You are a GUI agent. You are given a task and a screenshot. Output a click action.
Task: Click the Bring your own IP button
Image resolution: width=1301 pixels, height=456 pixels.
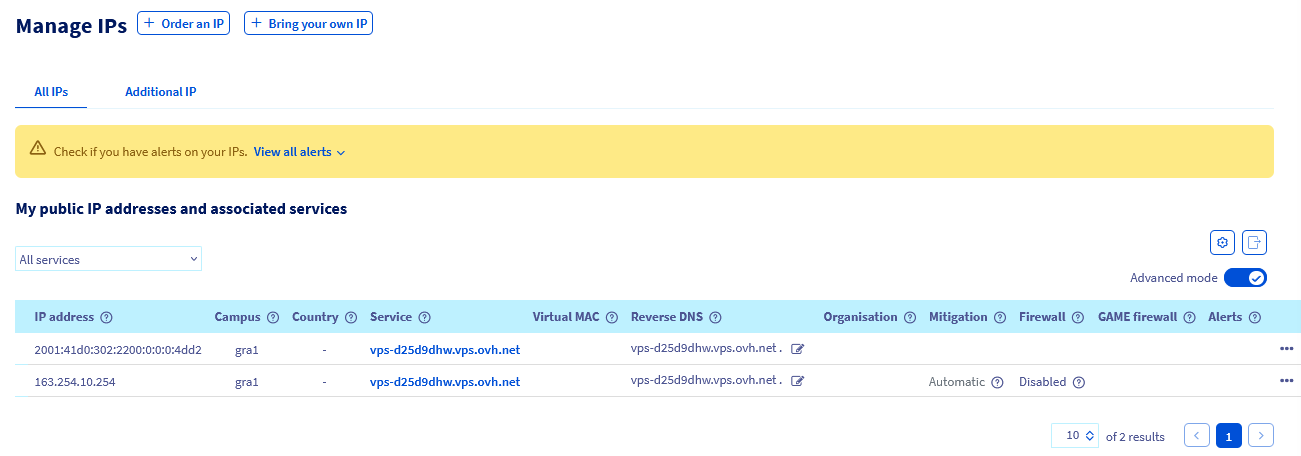coord(308,24)
